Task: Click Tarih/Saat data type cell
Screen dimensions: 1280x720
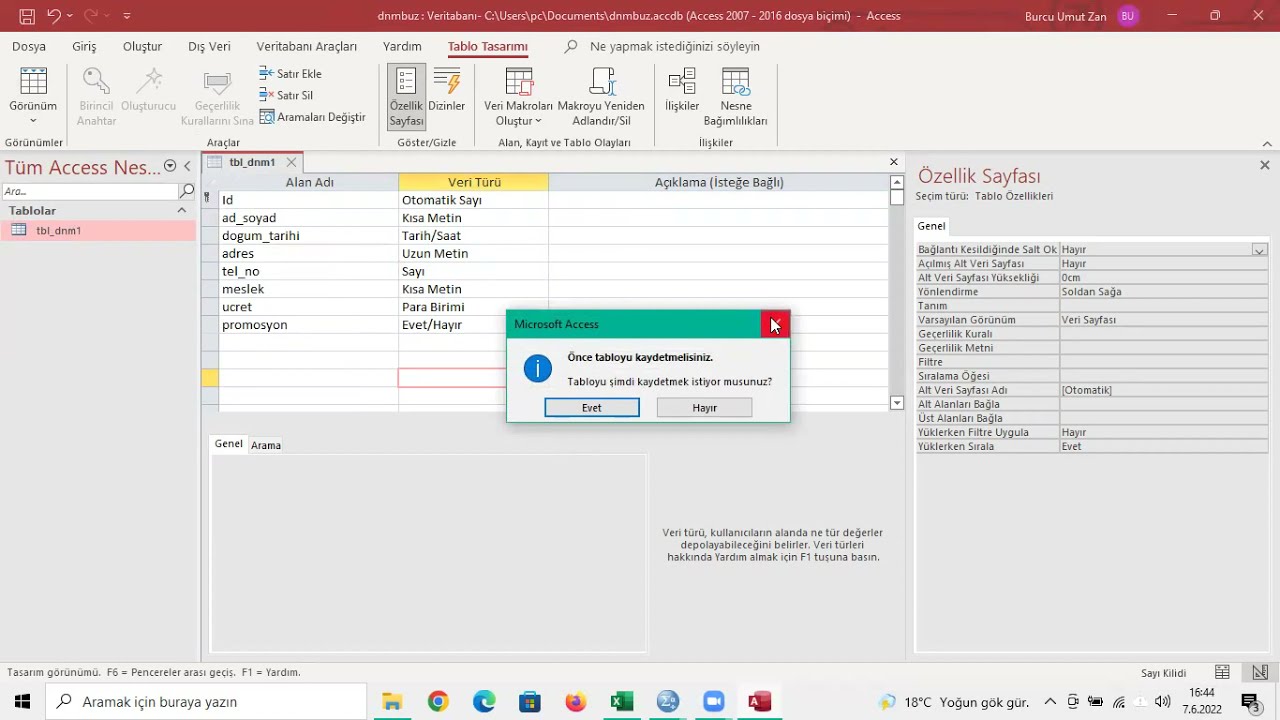Action: coord(473,236)
